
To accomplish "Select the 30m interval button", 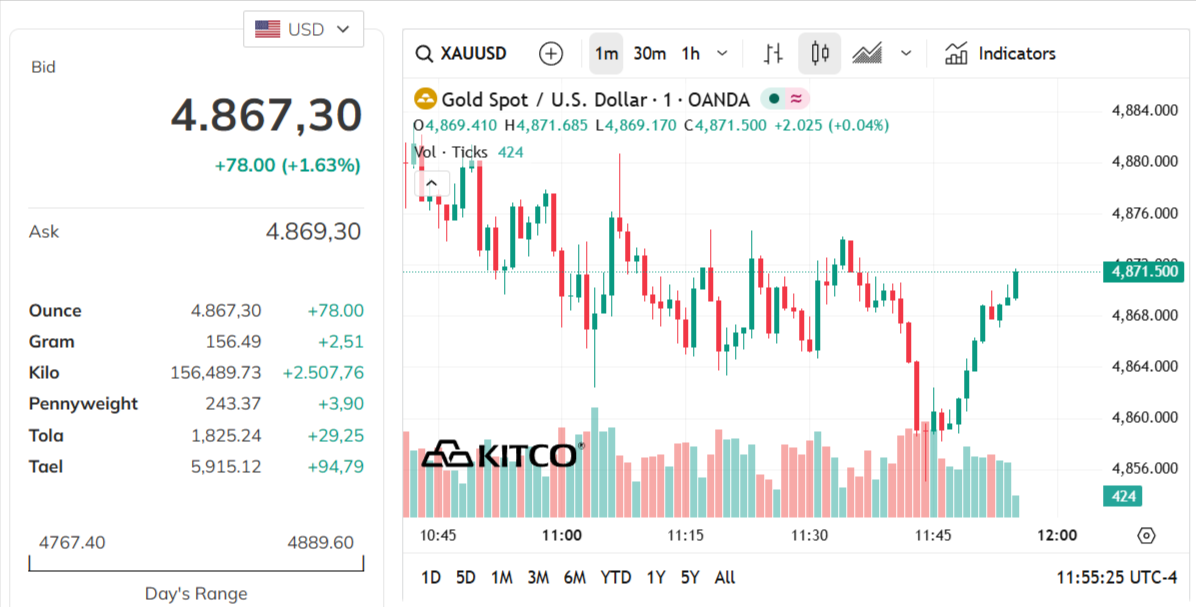I will (648, 53).
